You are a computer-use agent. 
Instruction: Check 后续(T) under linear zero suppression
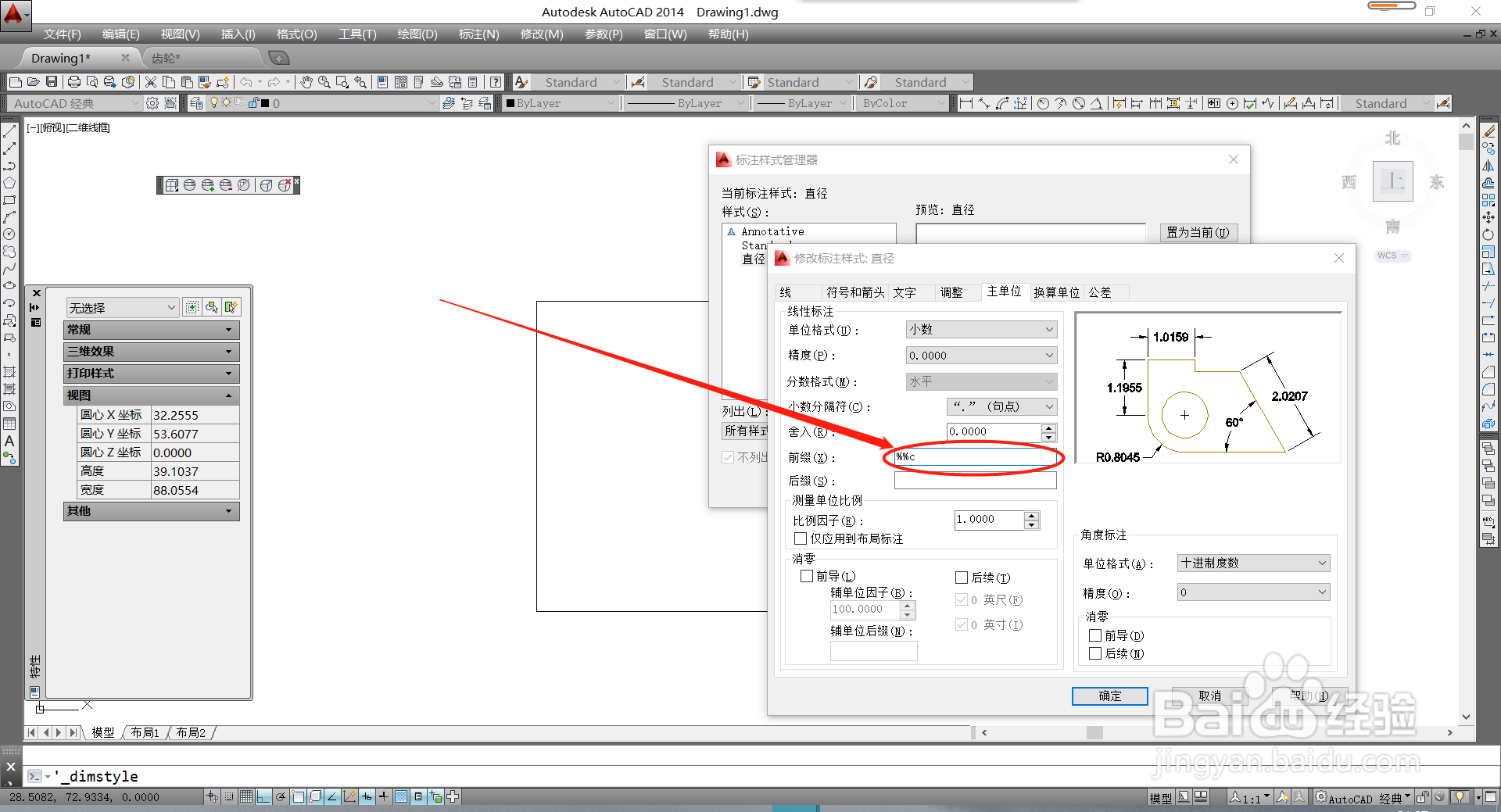(x=962, y=578)
